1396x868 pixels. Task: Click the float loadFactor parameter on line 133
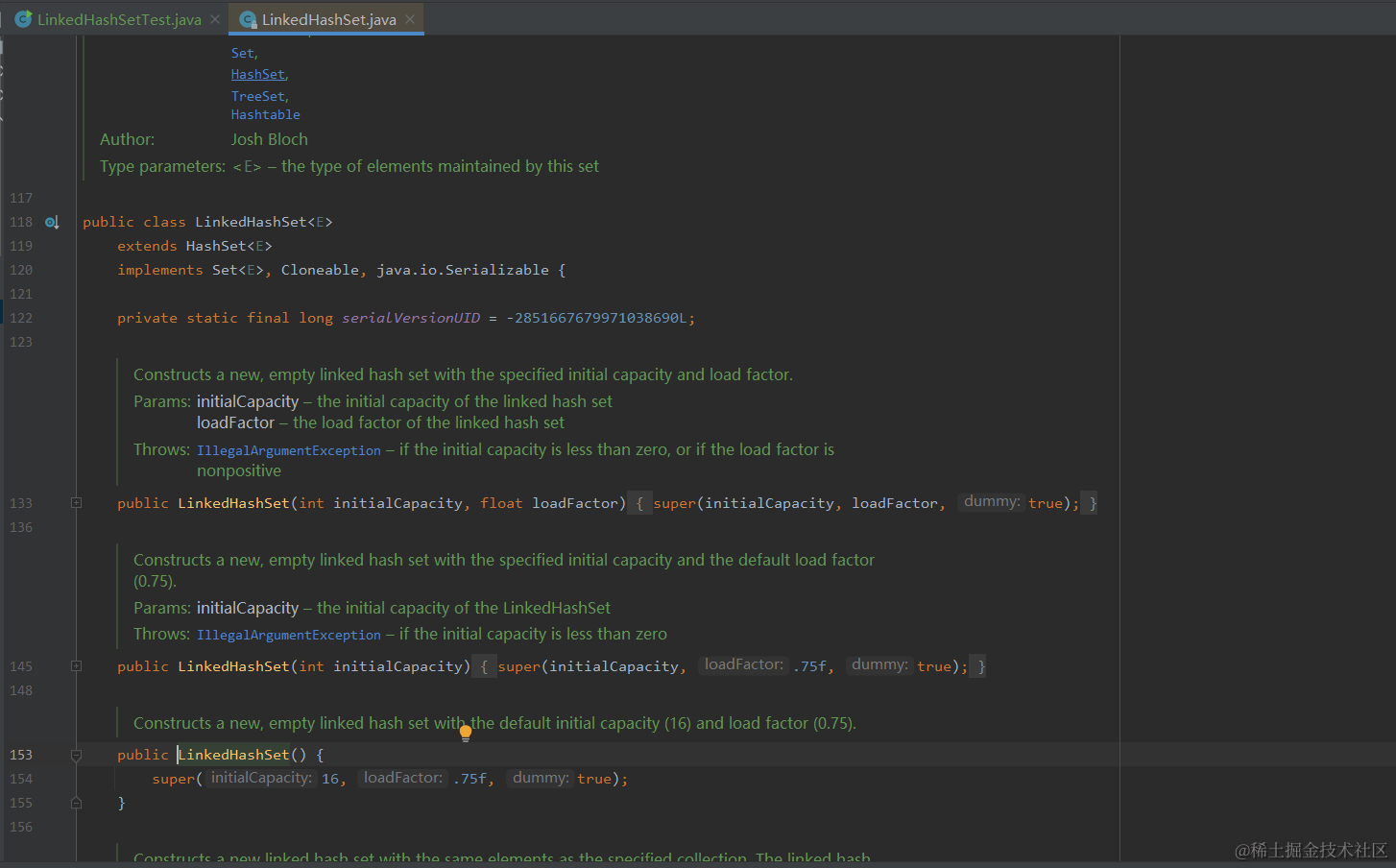[x=549, y=503]
